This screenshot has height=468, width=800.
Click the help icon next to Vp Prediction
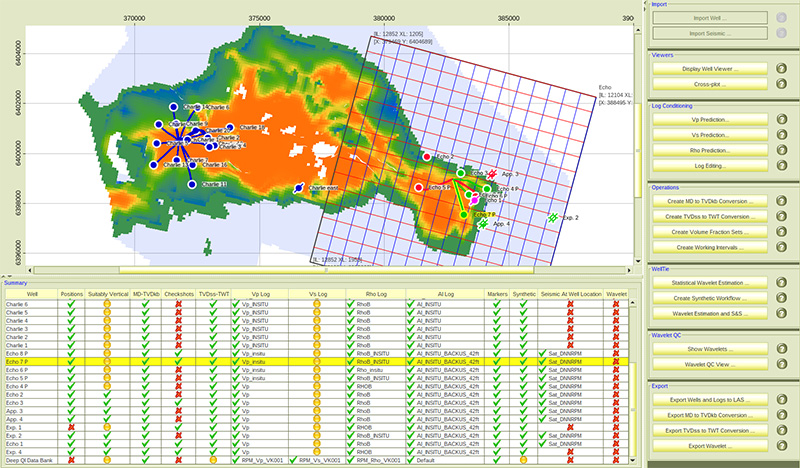point(780,119)
